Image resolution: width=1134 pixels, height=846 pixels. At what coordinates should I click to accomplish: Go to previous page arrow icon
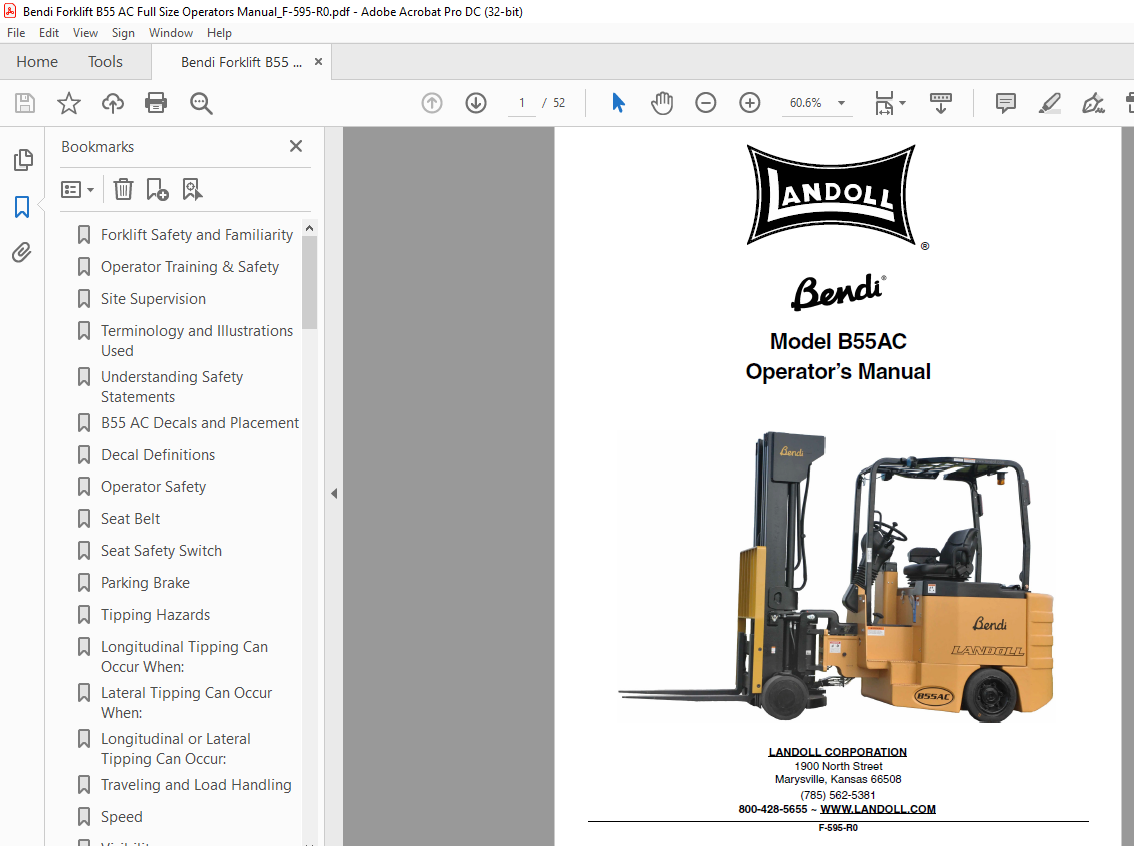pyautogui.click(x=432, y=103)
